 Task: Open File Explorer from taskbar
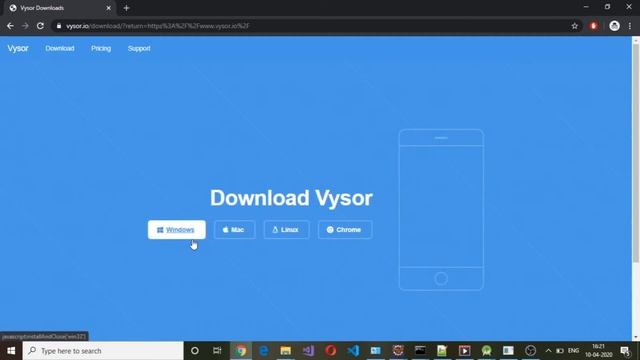tap(286, 351)
